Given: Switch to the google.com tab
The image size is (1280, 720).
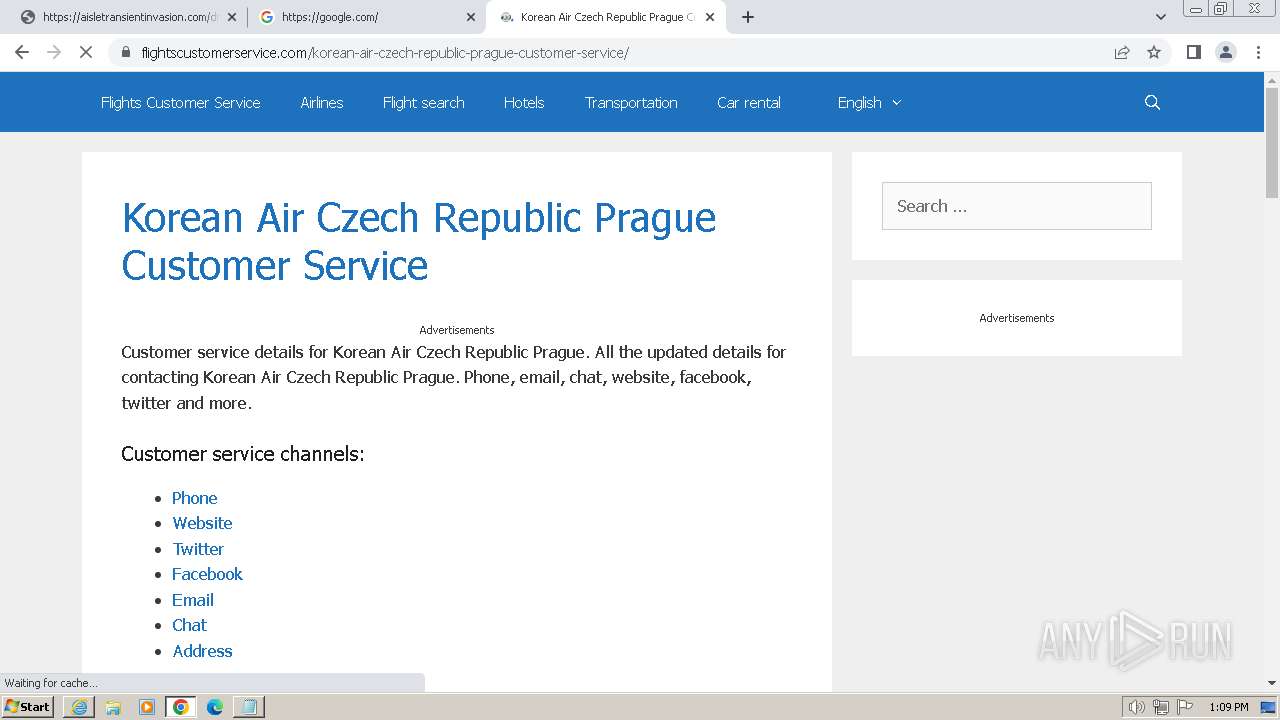Looking at the screenshot, I should click(x=366, y=17).
